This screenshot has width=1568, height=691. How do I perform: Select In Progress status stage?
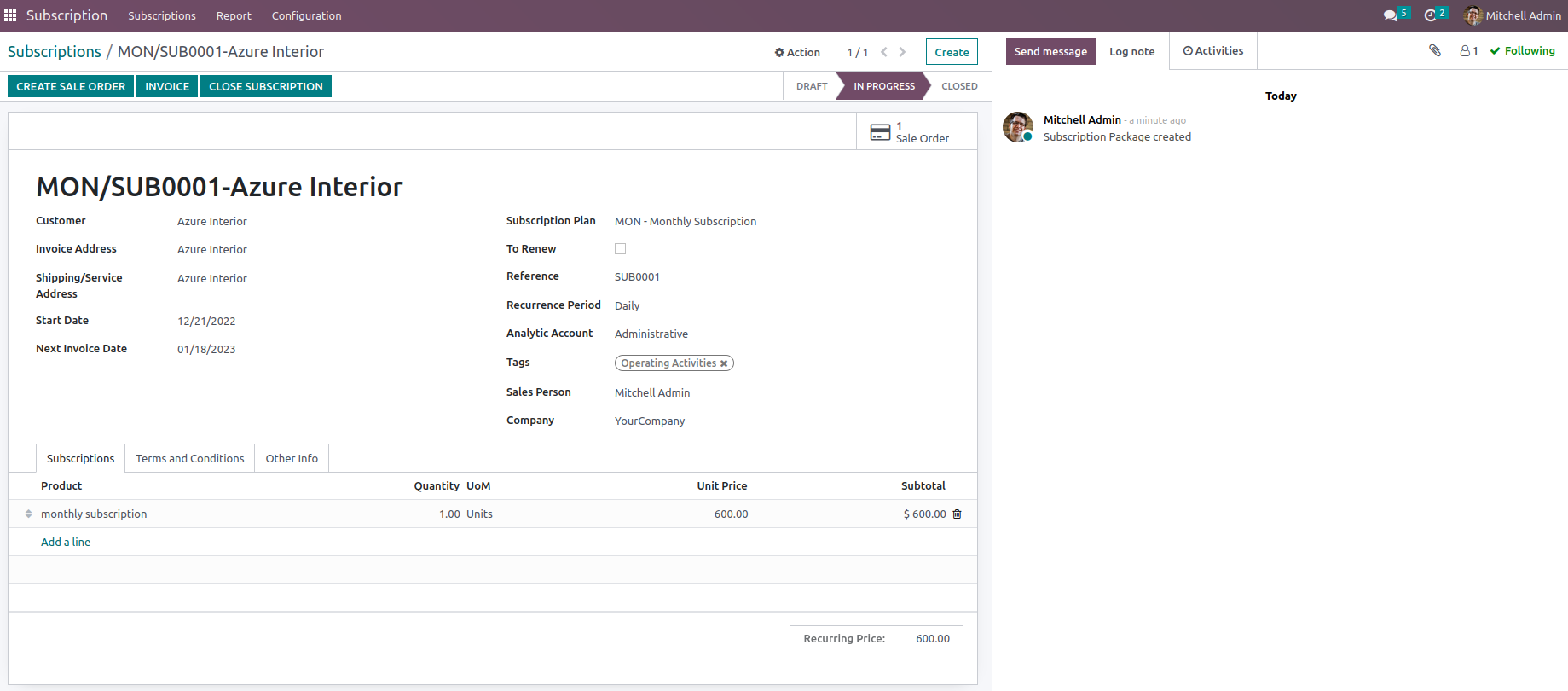(x=884, y=86)
